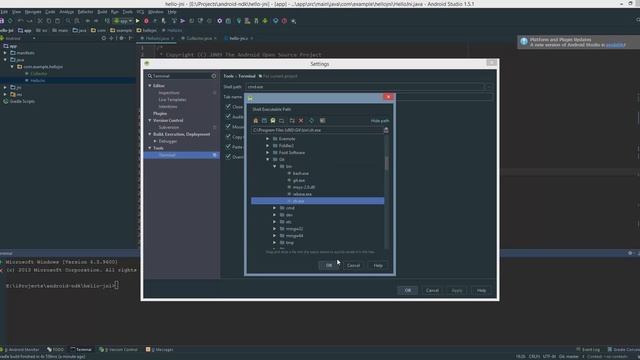The image size is (640, 360).
Task: Click the Cut scissors icon in the main toolbar
Action: pyautogui.click(x=40, y=21)
